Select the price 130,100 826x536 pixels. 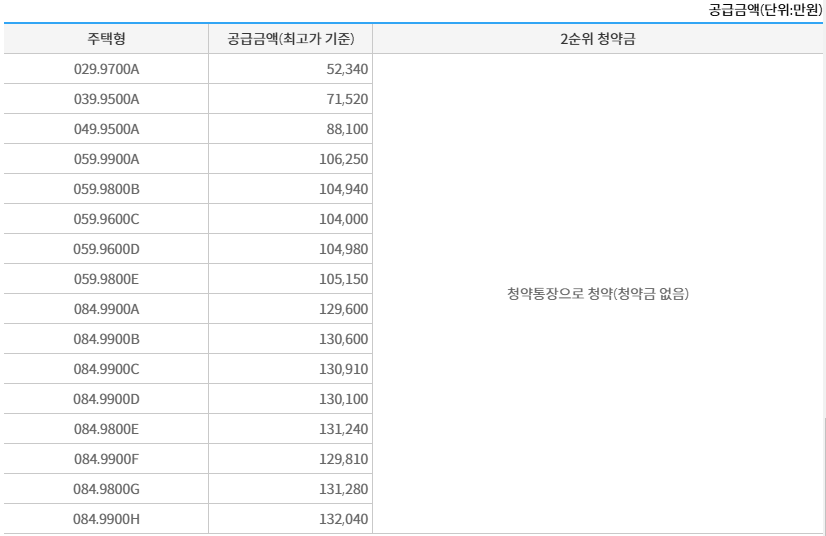click(x=343, y=399)
